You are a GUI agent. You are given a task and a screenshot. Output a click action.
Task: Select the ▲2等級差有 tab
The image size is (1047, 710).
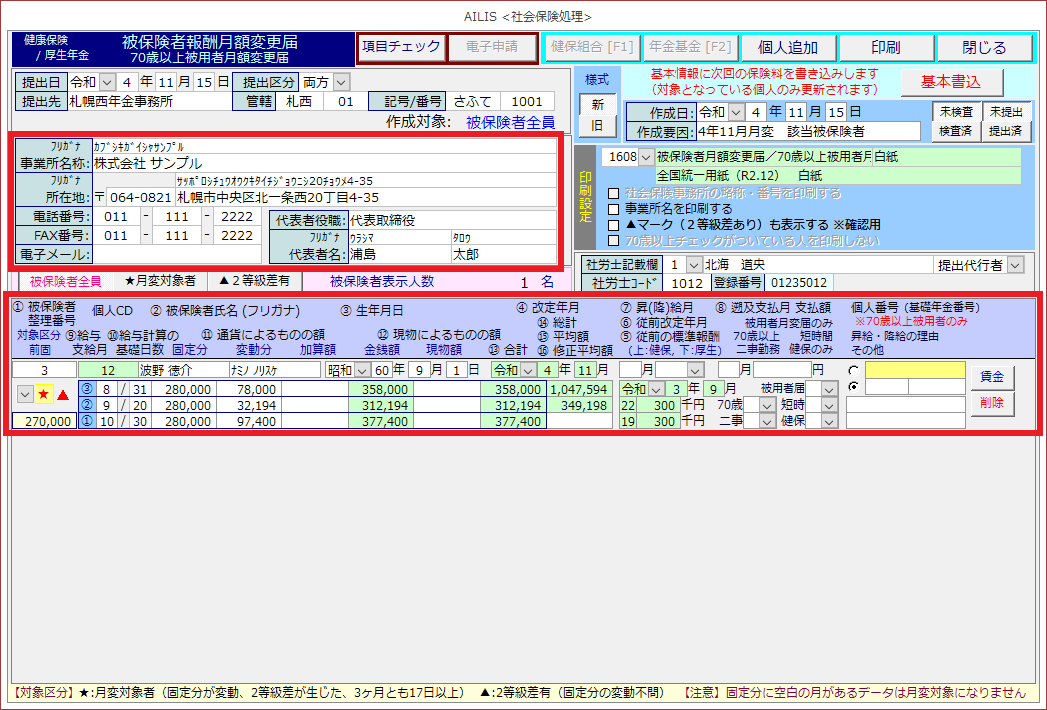point(252,281)
